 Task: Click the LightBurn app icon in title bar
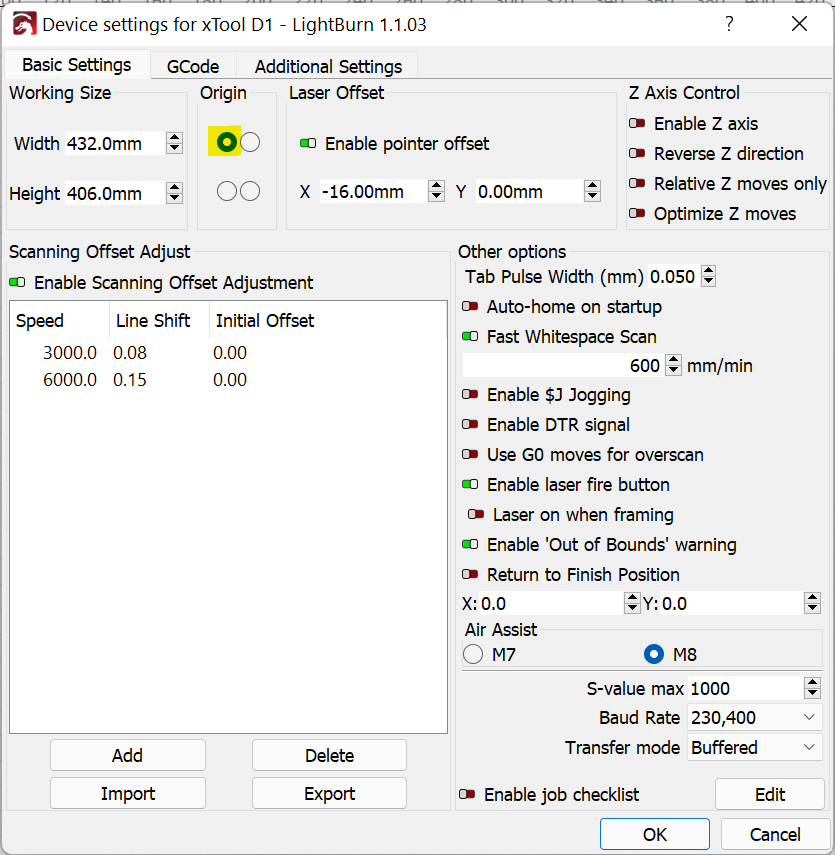[25, 24]
